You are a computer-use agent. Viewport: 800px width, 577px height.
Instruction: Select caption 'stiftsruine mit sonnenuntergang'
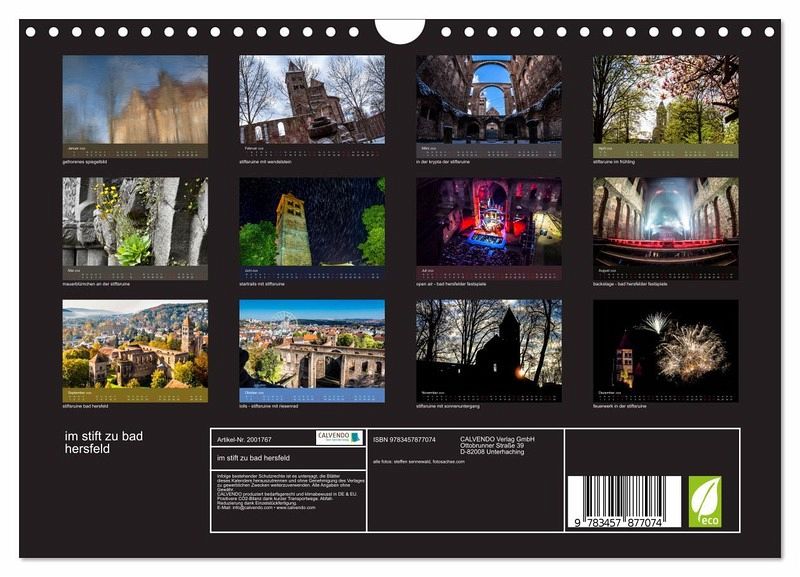[448, 406]
